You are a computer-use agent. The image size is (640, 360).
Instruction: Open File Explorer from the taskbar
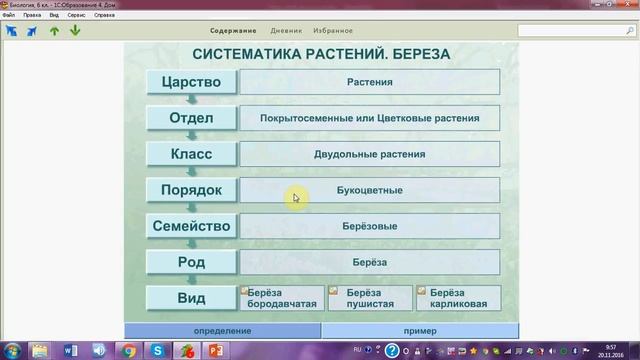point(40,351)
